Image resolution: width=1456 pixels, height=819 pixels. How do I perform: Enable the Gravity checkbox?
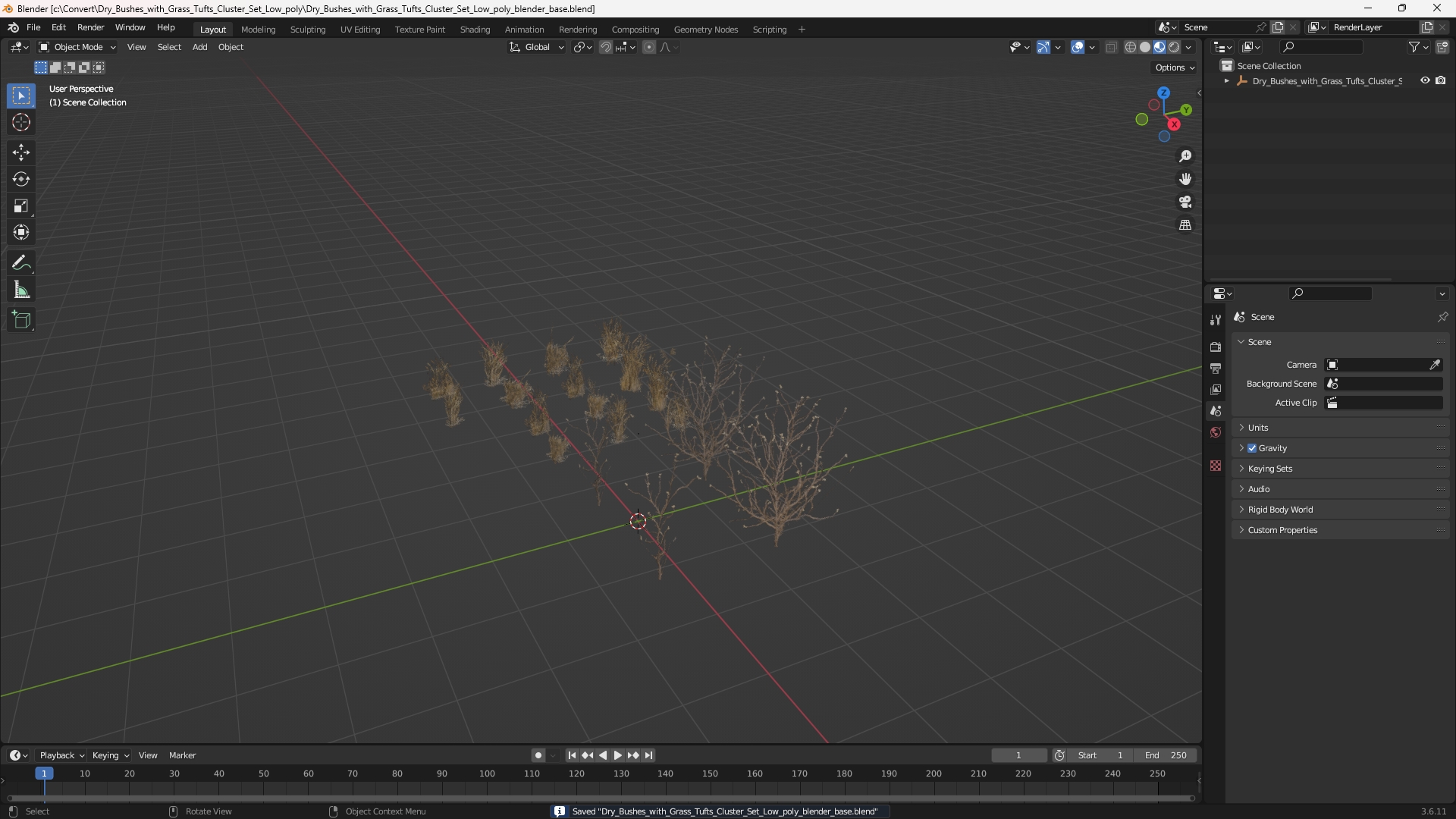pyautogui.click(x=1252, y=448)
